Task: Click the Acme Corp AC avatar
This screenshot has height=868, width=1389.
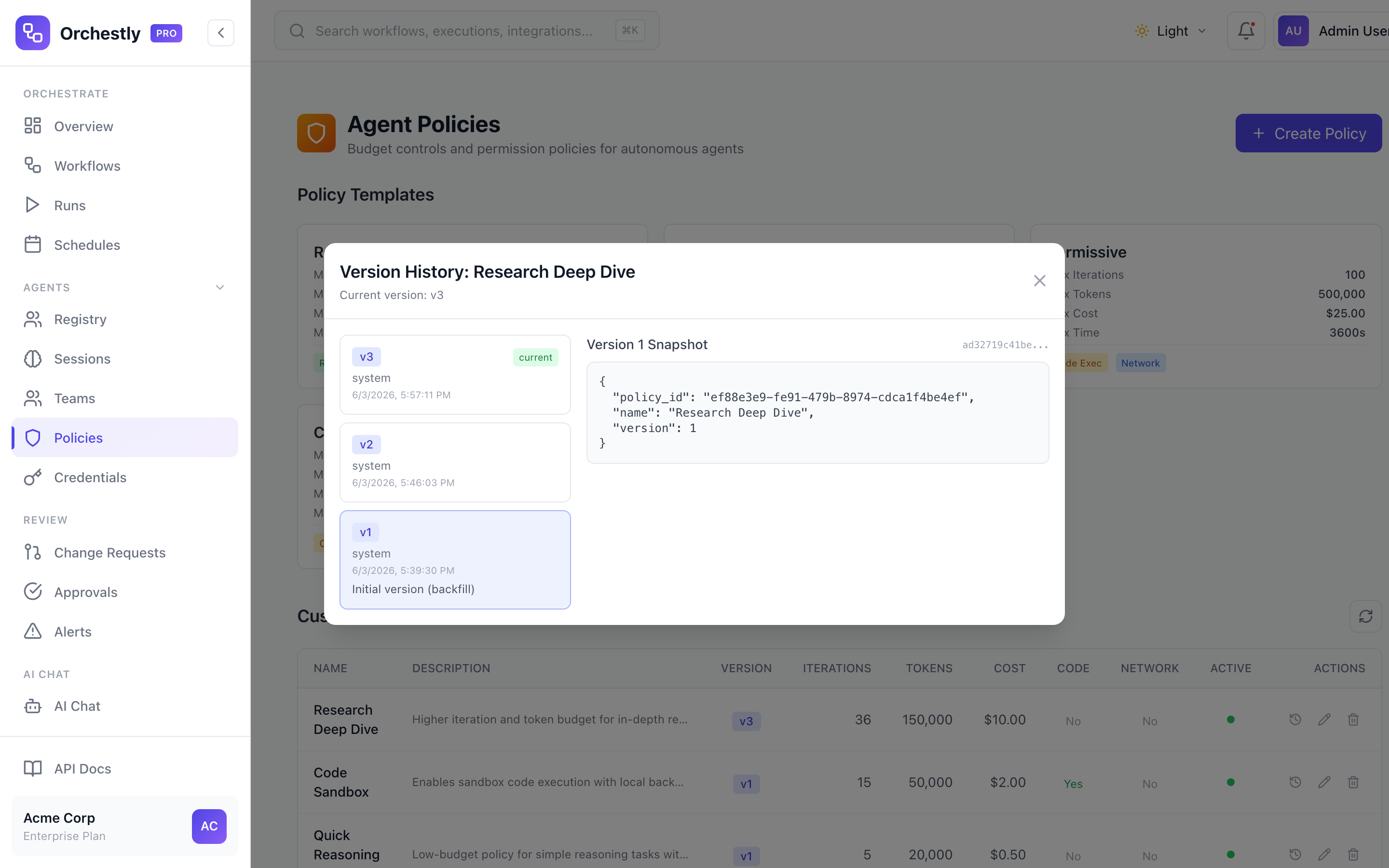Action: tap(209, 826)
